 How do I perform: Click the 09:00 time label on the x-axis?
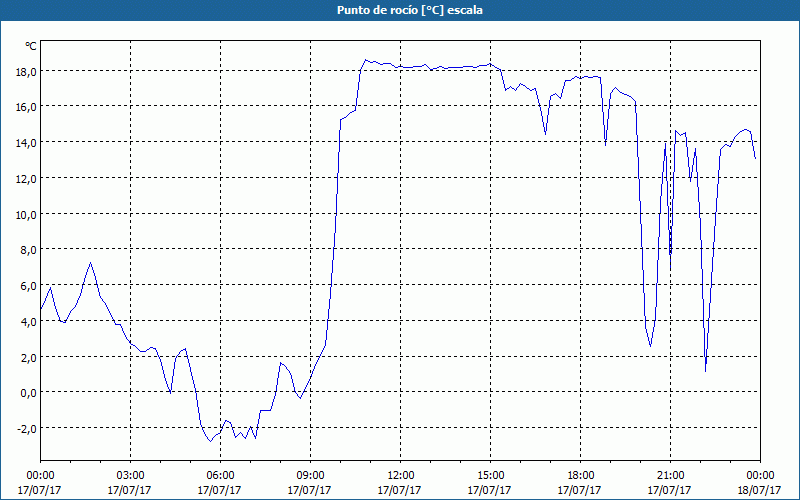[x=310, y=476]
